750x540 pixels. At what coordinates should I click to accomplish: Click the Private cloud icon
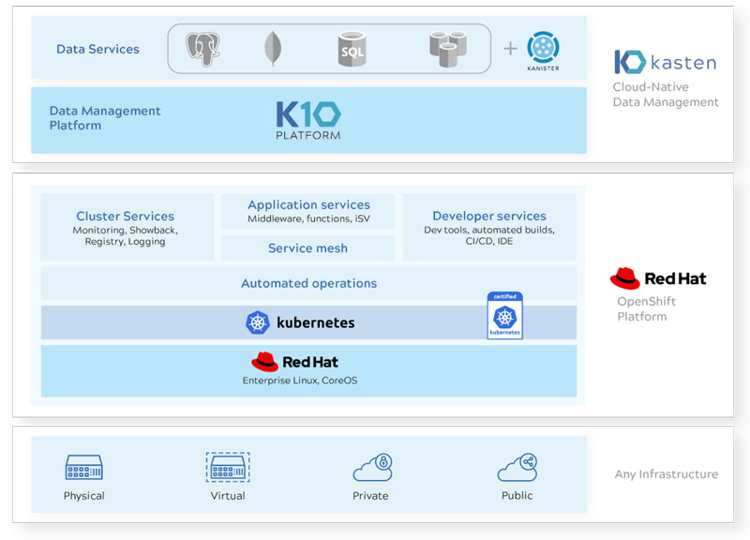(371, 468)
